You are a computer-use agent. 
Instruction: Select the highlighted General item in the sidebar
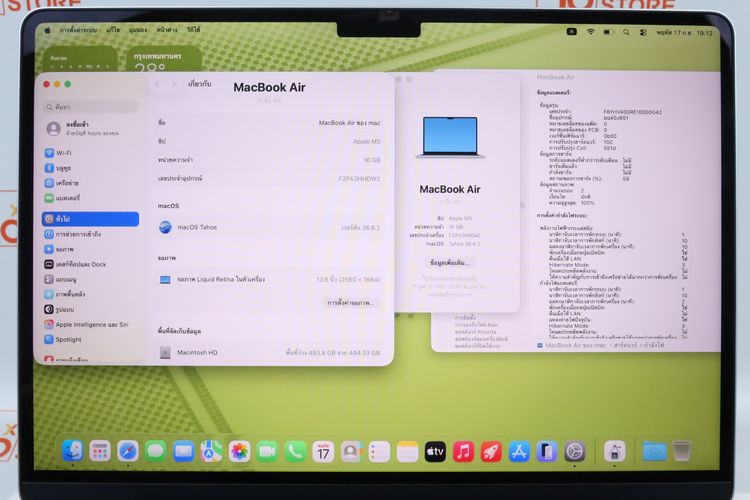pyautogui.click(x=90, y=219)
